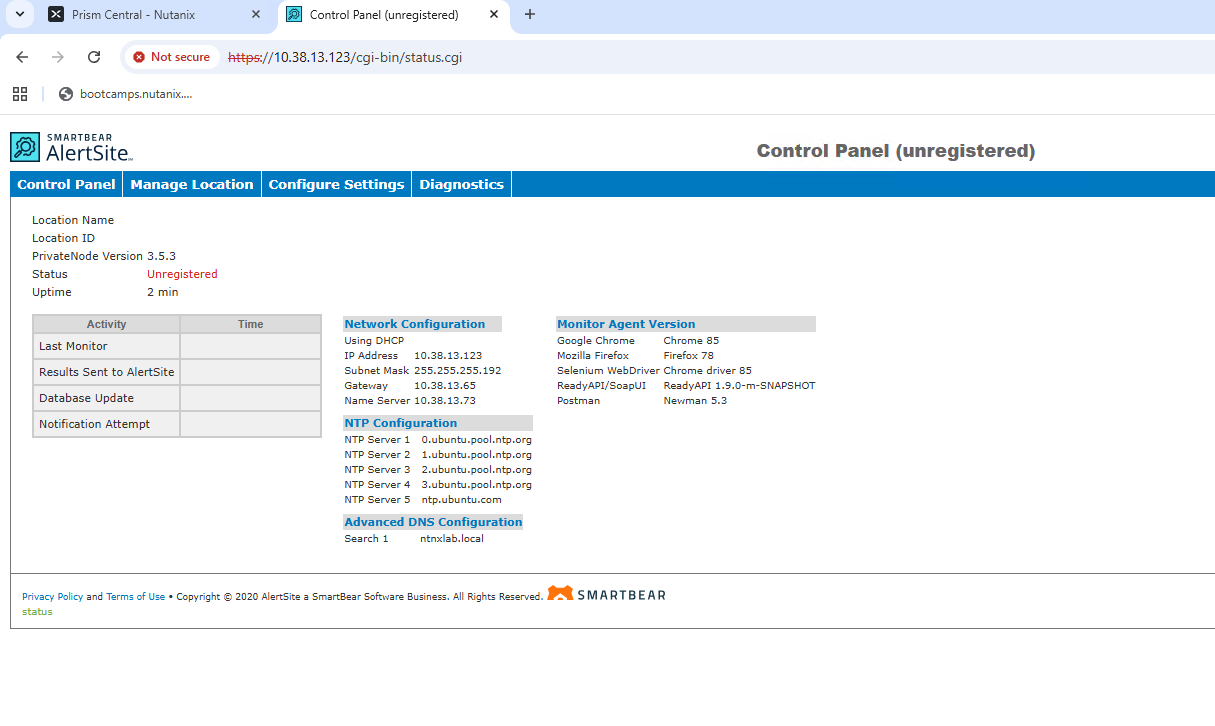Reload the page with refresh icon
Viewport: 1215px width, 726px height.
tap(94, 57)
